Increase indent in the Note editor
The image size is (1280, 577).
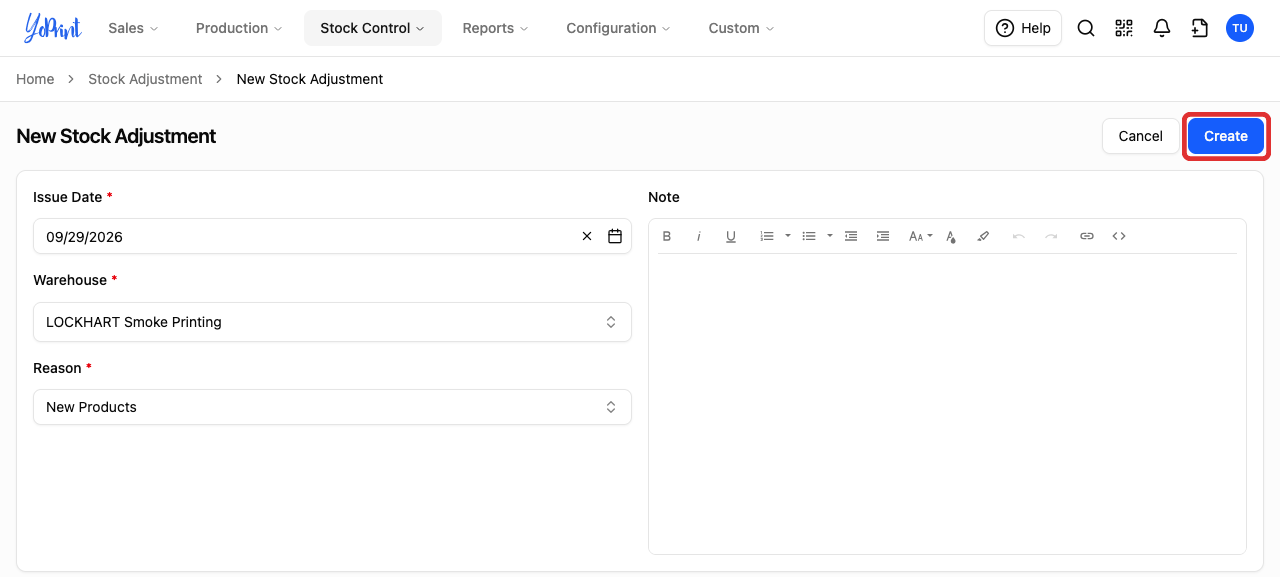883,236
